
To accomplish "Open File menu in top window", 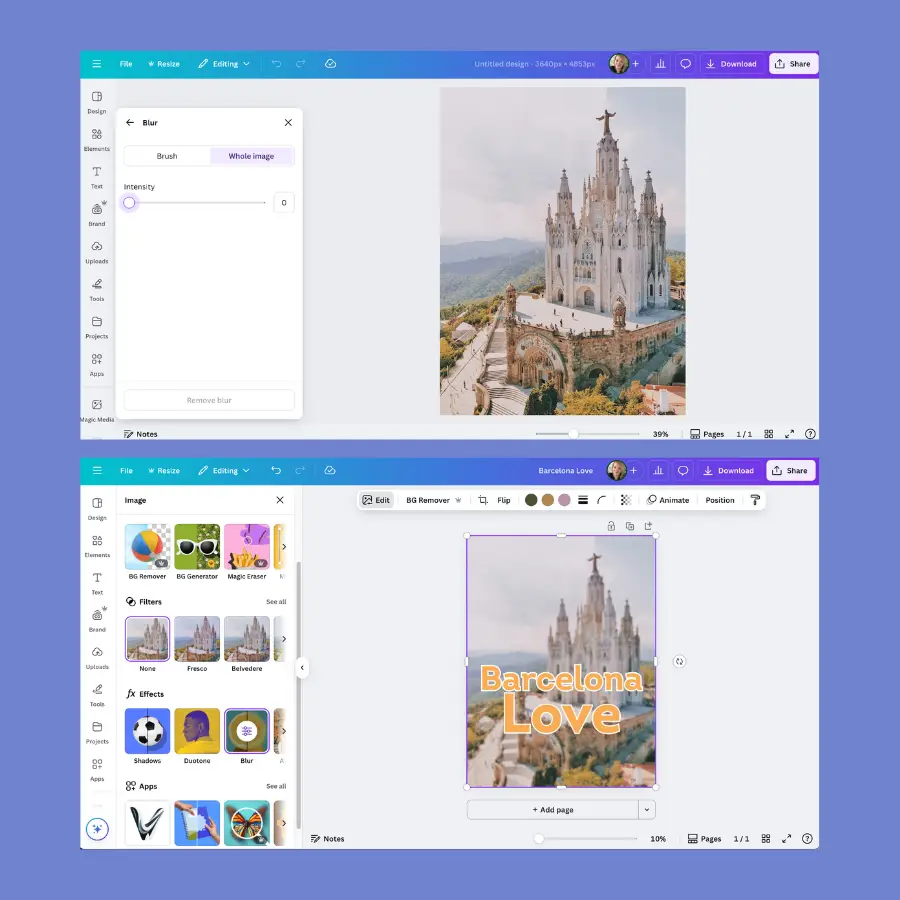I will coord(126,64).
